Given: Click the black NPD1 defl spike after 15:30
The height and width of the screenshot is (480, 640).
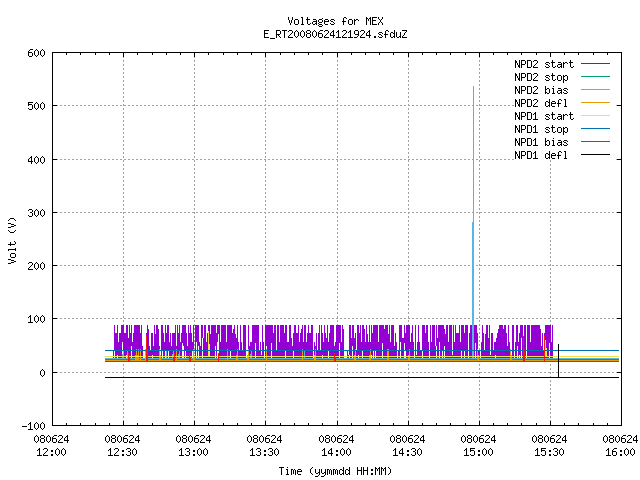Looking at the screenshot, I should (x=558, y=360).
